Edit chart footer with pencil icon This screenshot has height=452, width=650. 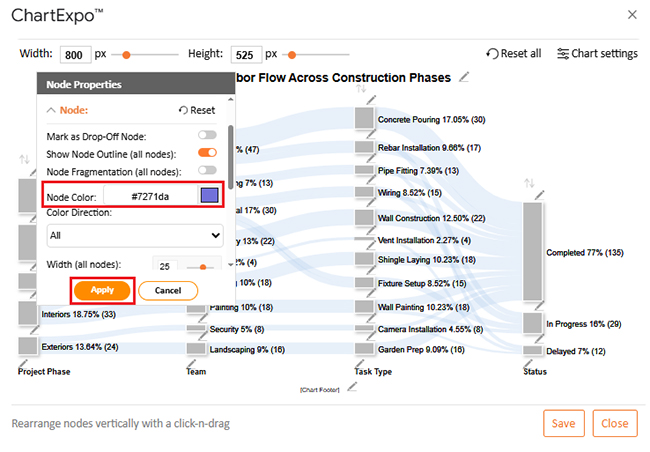pos(352,387)
